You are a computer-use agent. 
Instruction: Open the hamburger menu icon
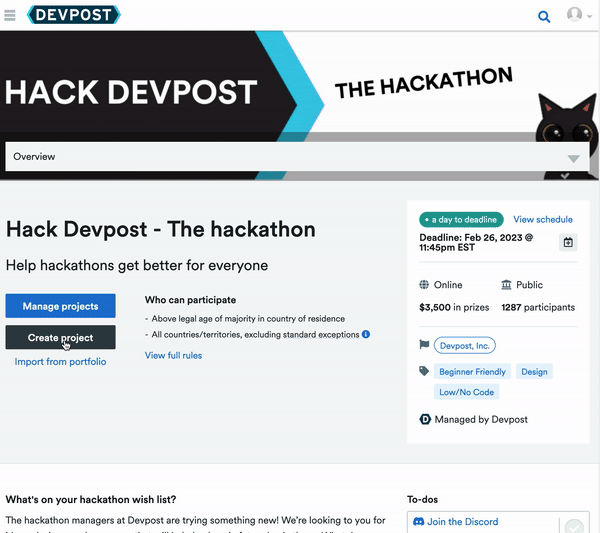click(10, 15)
